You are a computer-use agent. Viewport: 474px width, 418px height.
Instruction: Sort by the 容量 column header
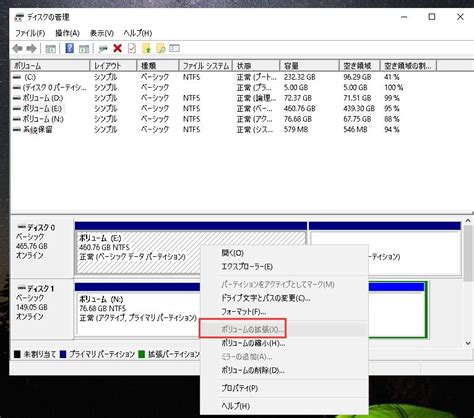(x=310, y=66)
